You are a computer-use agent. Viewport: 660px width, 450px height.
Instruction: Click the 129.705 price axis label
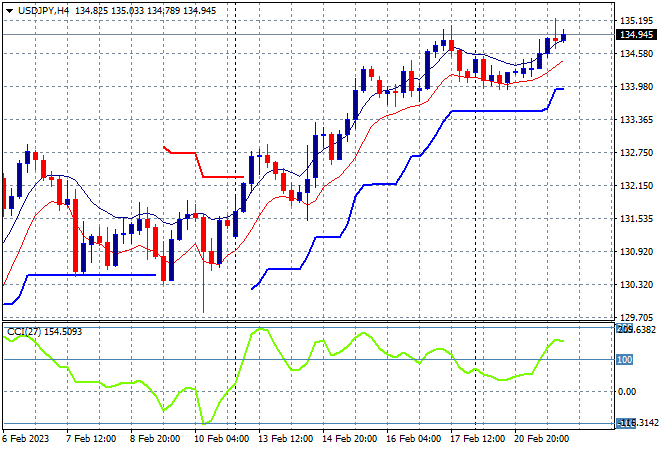point(636,317)
